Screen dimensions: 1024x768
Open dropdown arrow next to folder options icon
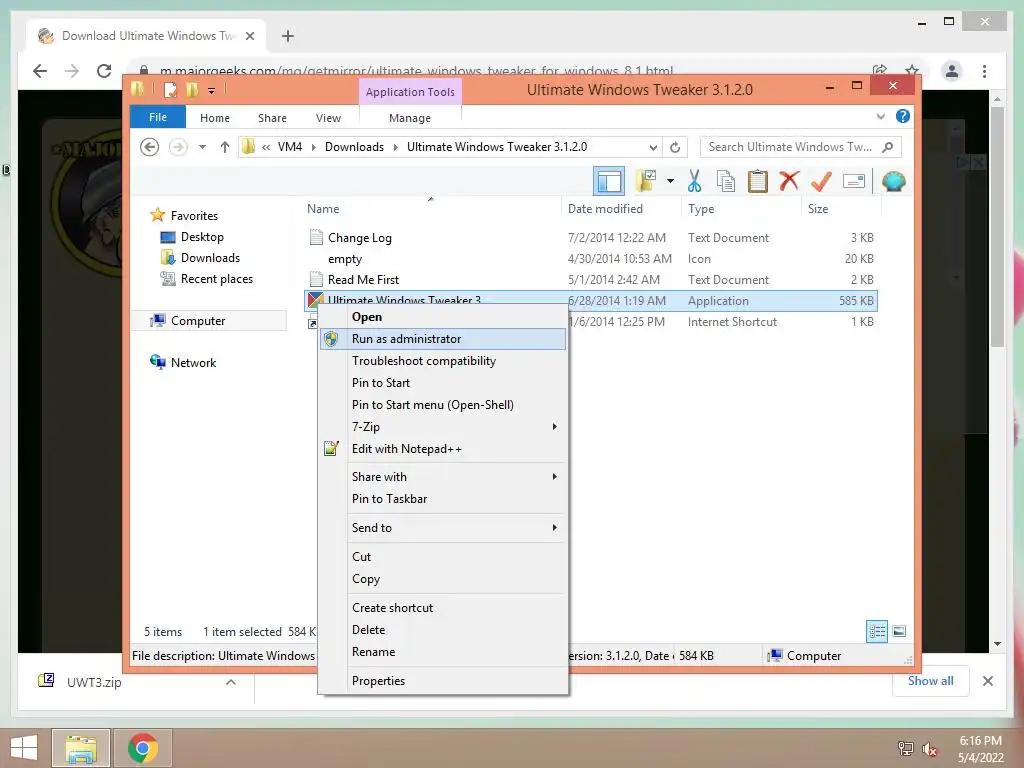tap(671, 181)
